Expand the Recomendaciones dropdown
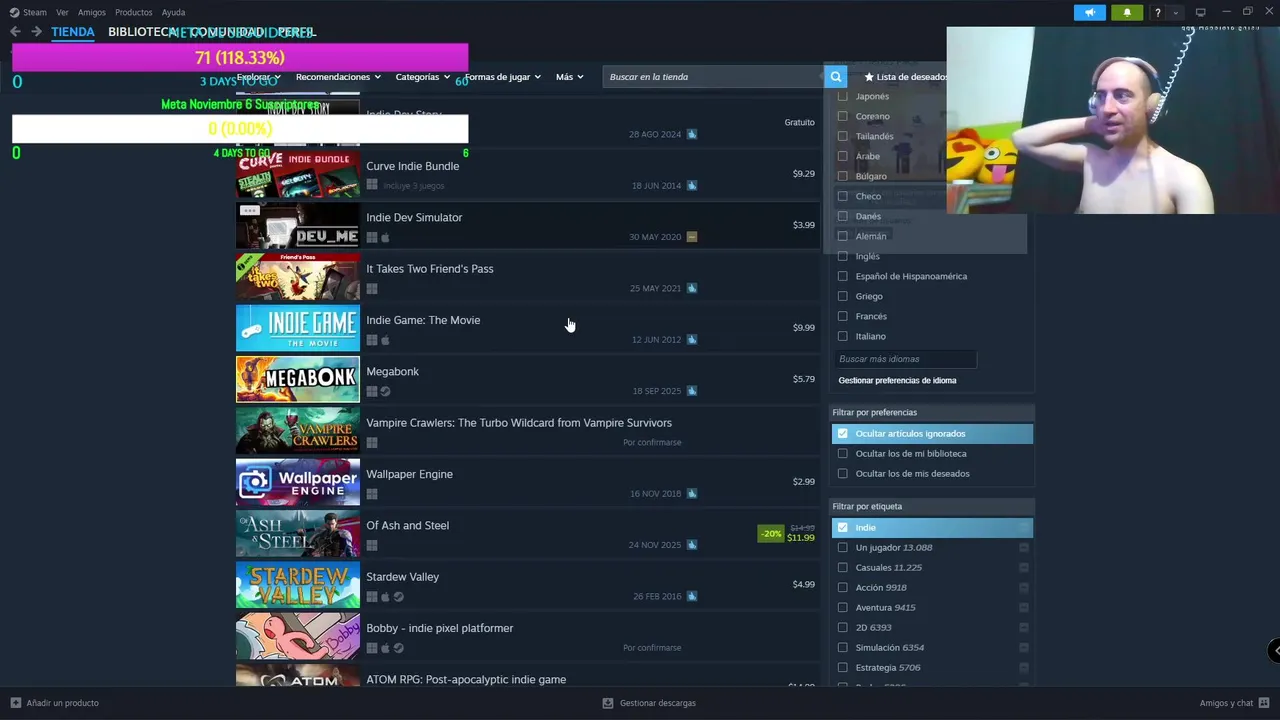1280x720 pixels. (x=338, y=77)
